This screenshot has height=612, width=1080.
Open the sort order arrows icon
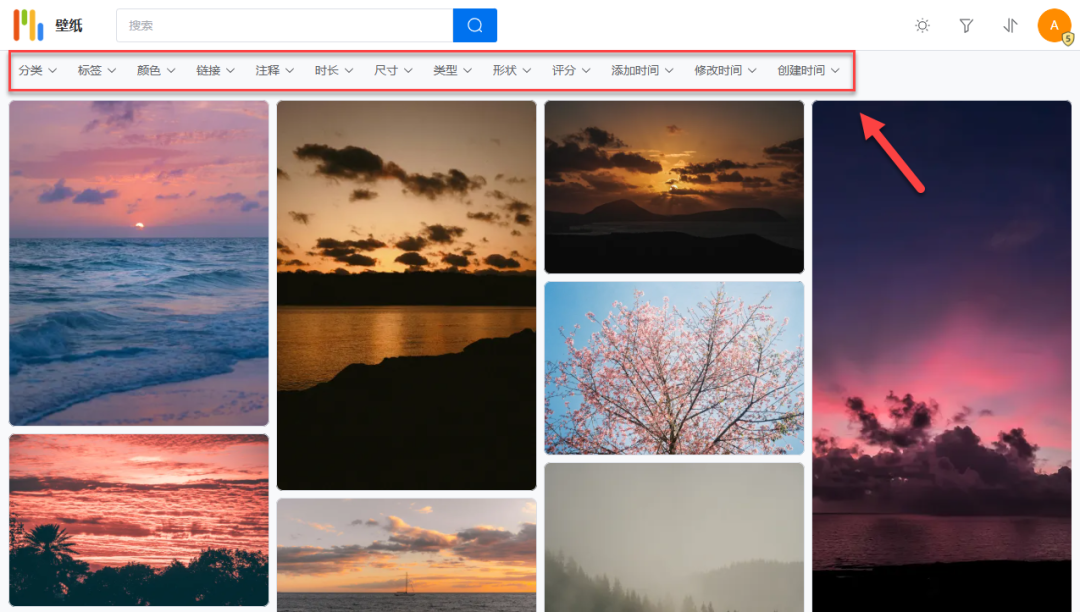pyautogui.click(x=1010, y=25)
